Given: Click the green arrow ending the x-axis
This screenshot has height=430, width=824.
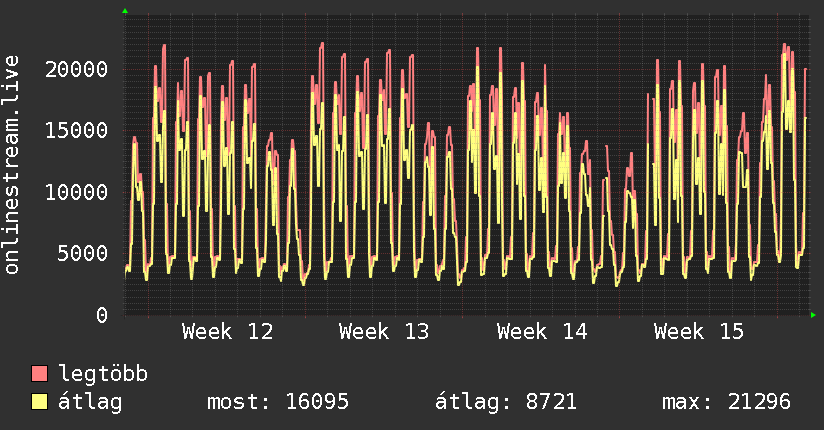Looking at the screenshot, I should 814,315.
